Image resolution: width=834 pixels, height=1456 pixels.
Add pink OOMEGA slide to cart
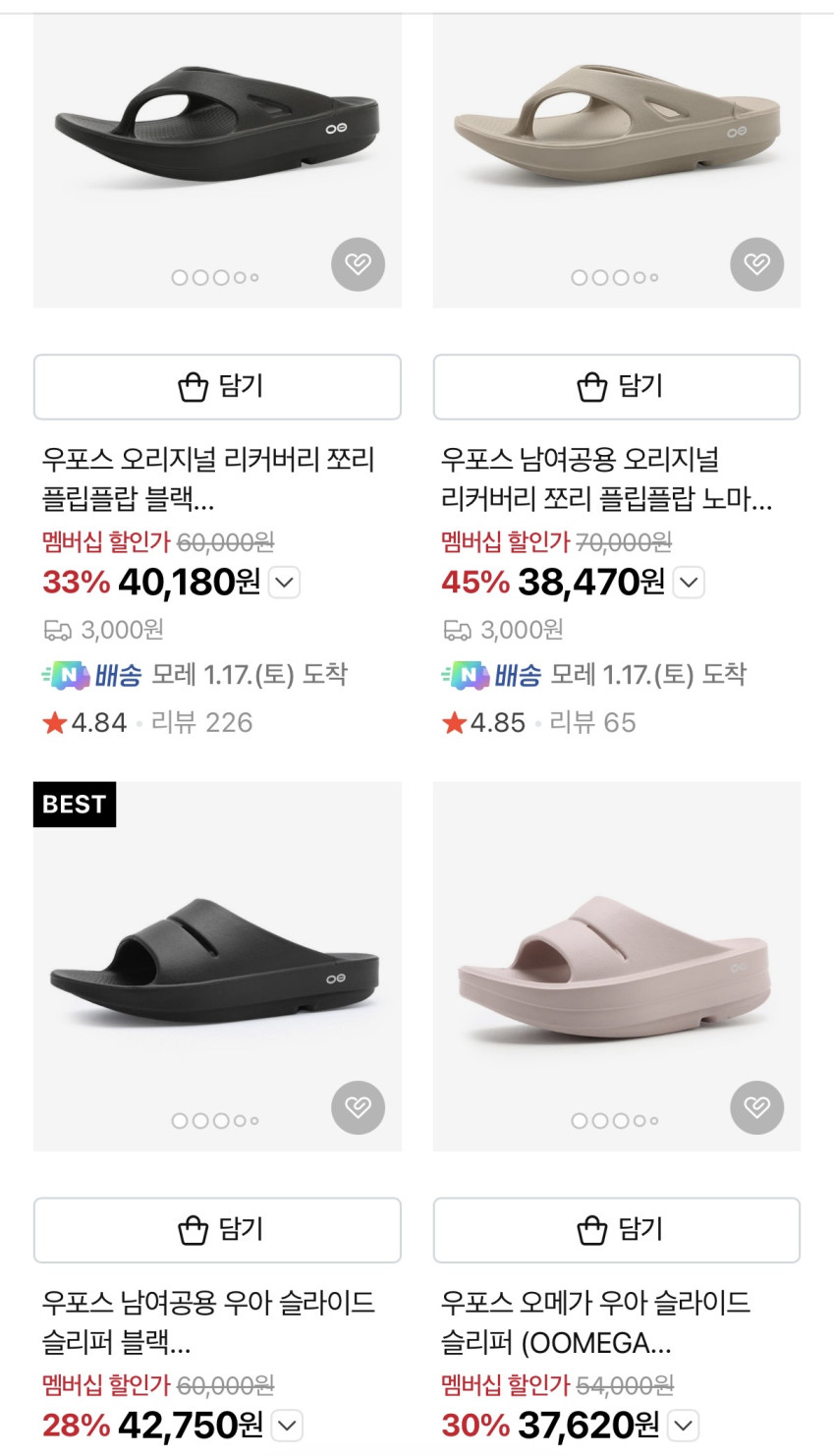616,1230
